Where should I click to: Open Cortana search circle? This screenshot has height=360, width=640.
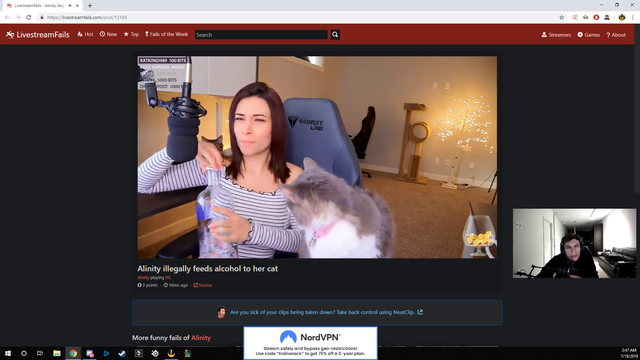[x=24, y=353]
